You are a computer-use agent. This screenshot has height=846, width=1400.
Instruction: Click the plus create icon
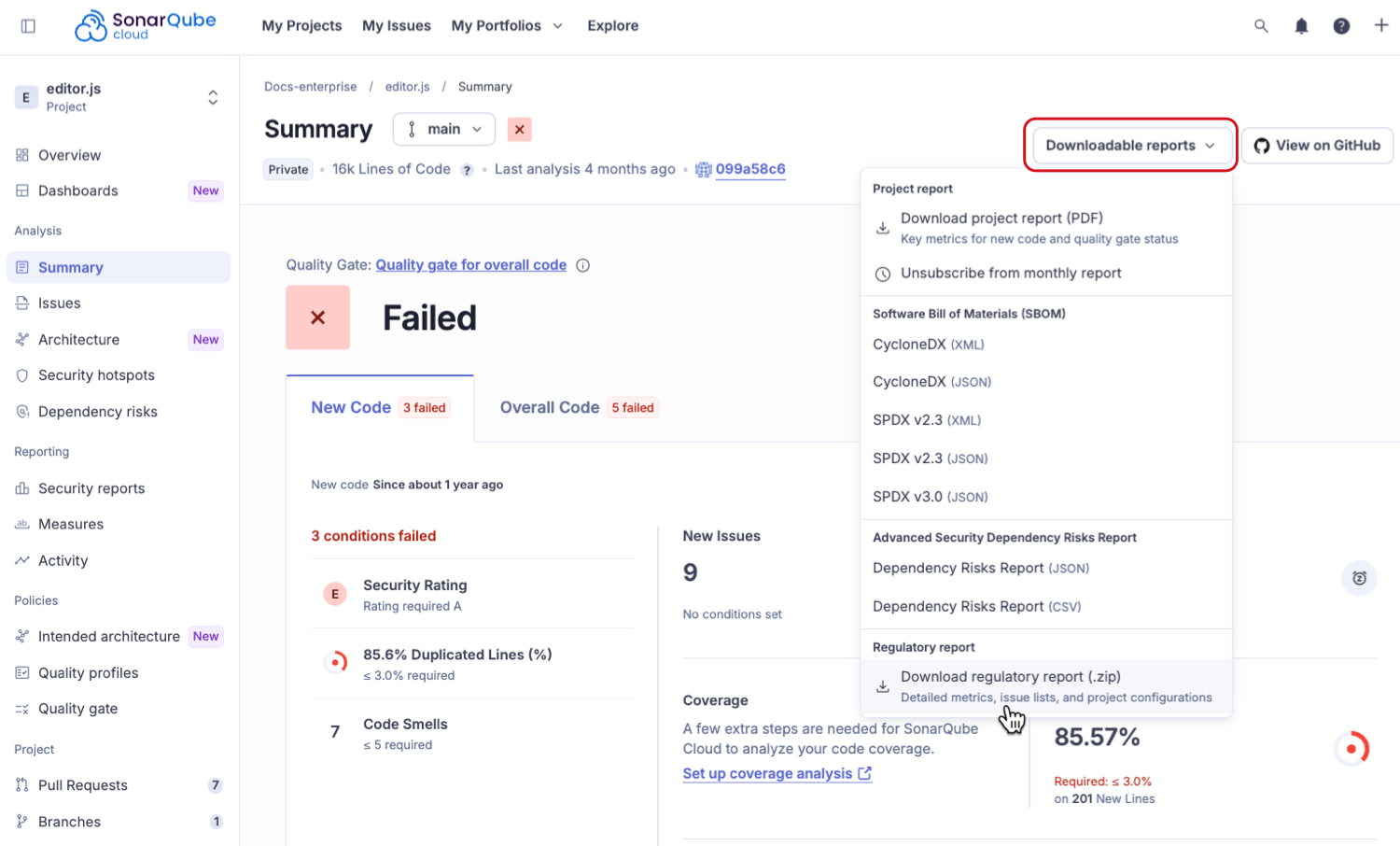coord(1381,25)
